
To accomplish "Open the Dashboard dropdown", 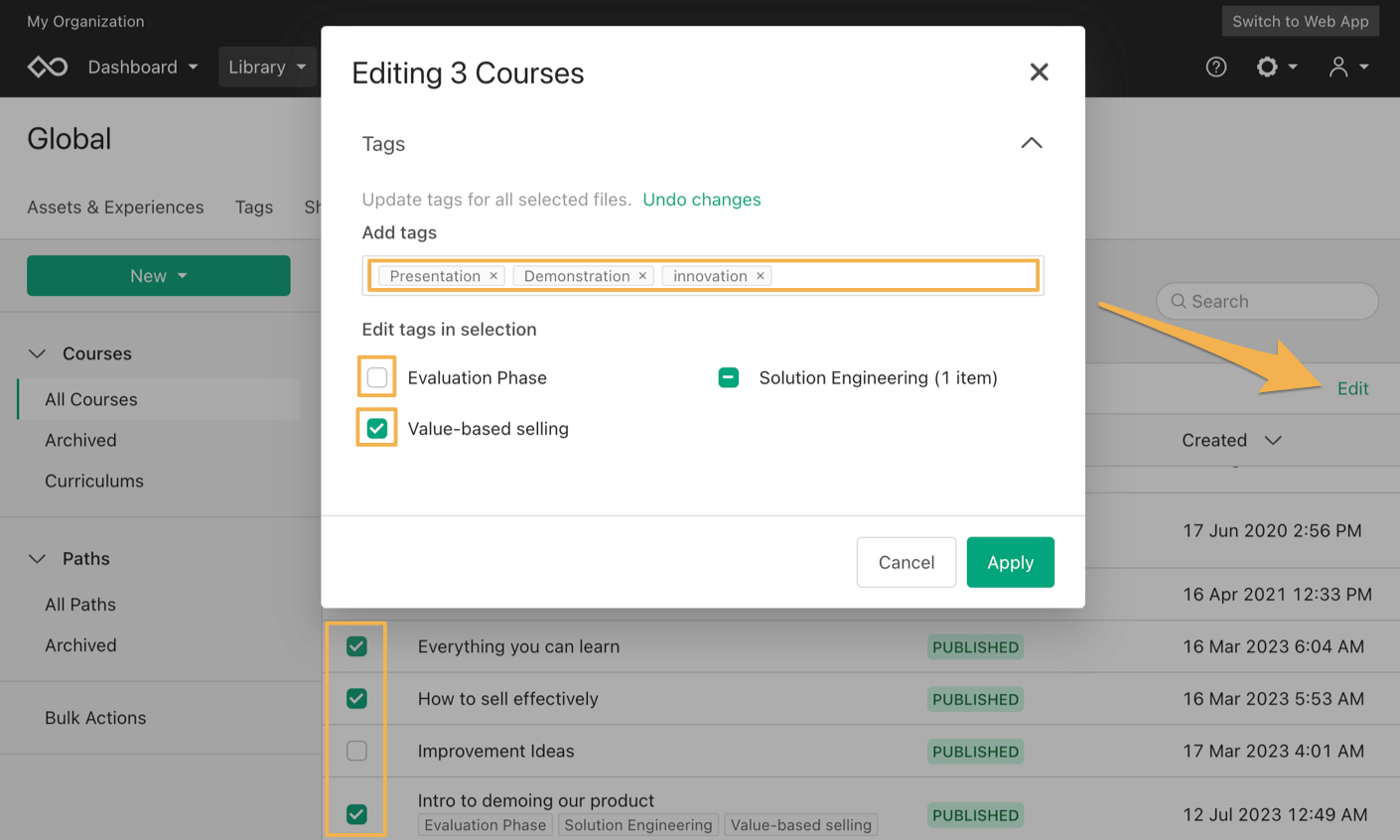I will pyautogui.click(x=142, y=67).
